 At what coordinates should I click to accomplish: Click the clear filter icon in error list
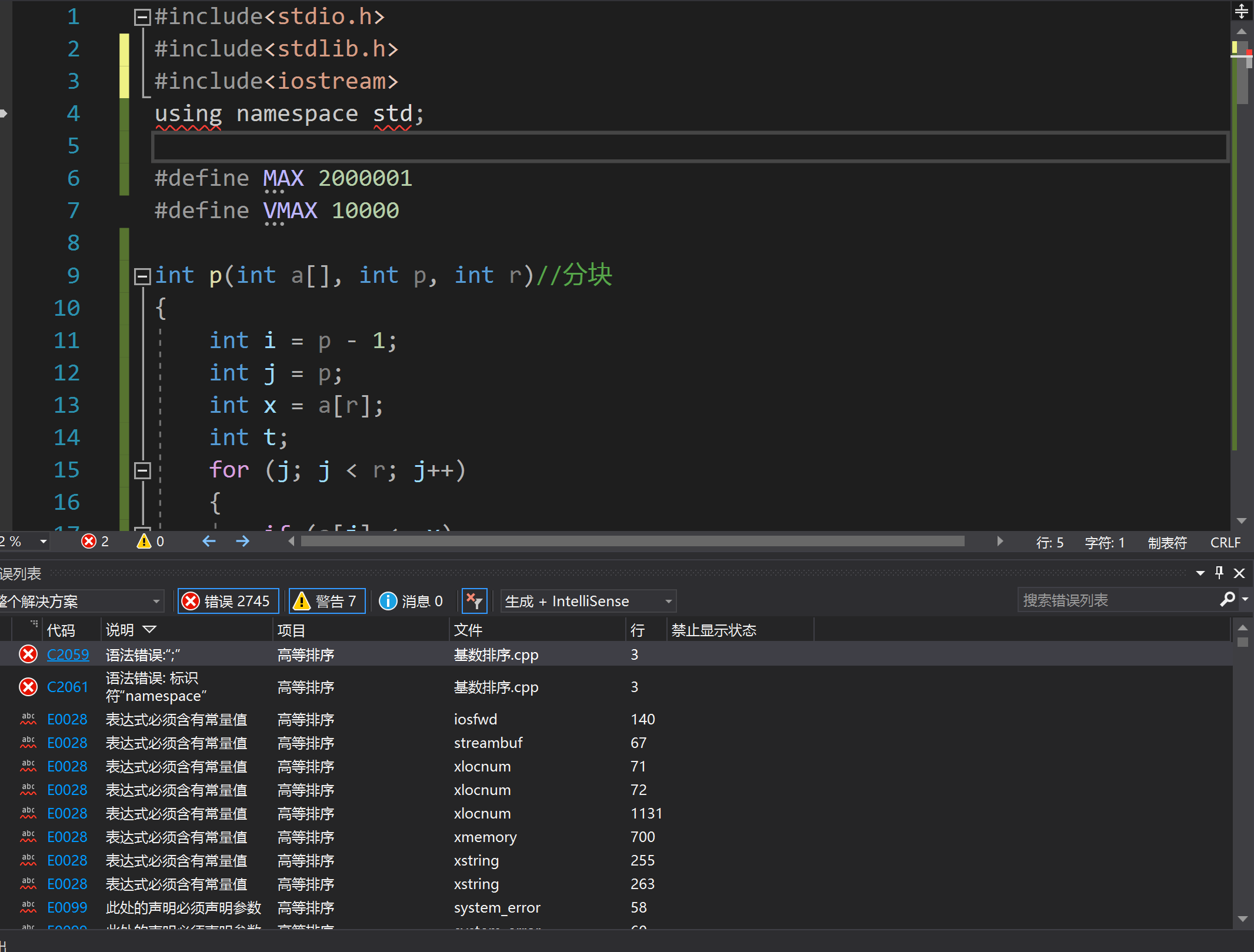(474, 601)
